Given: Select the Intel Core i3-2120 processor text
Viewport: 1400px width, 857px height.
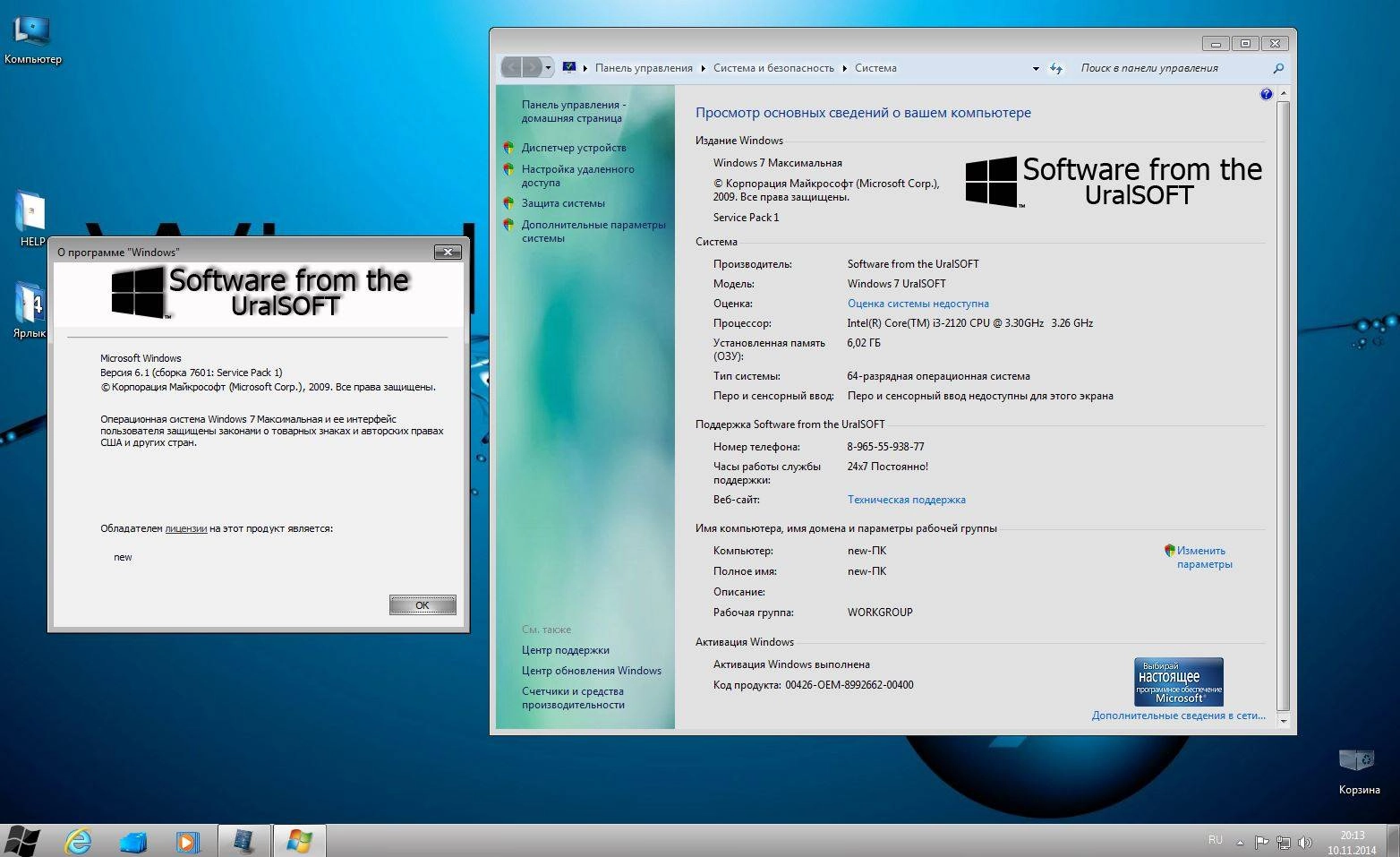Looking at the screenshot, I should 969,323.
